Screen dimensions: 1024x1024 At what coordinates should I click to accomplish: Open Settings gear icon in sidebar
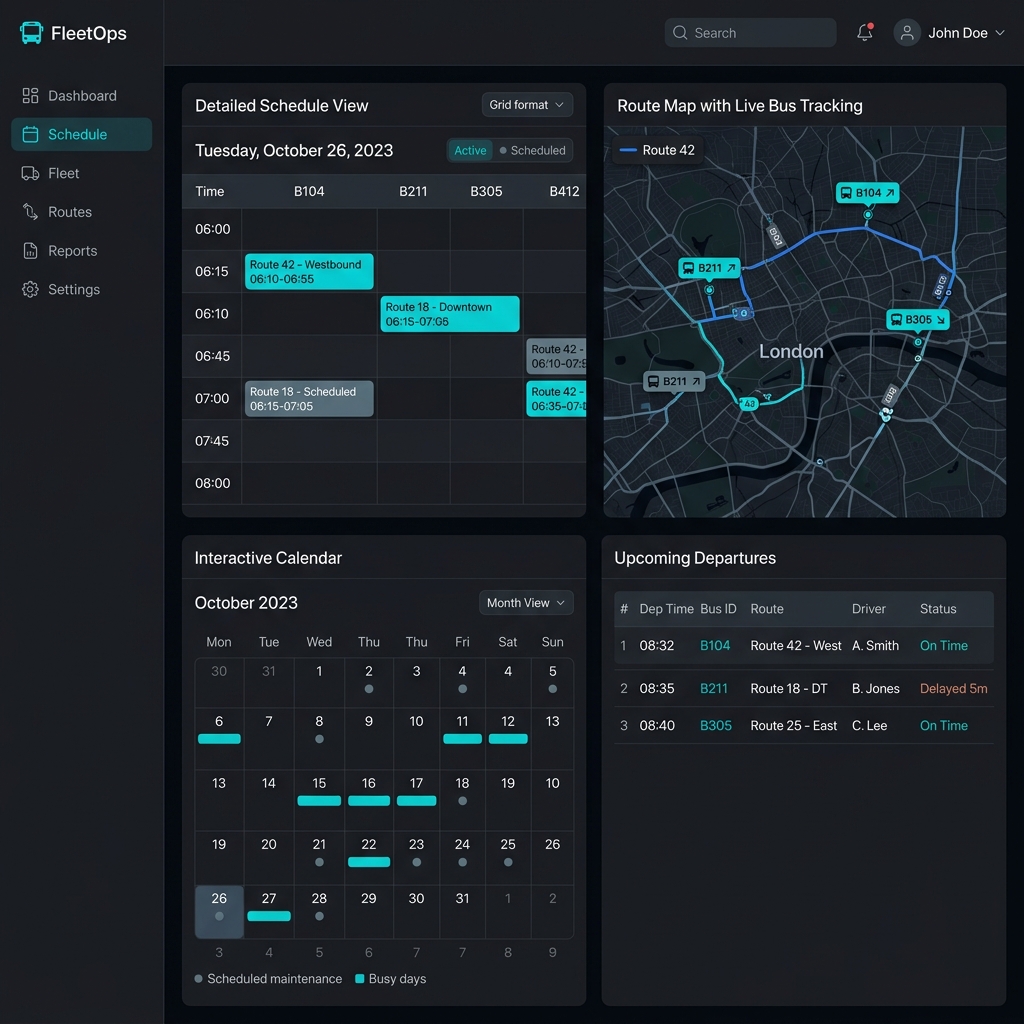(30, 290)
